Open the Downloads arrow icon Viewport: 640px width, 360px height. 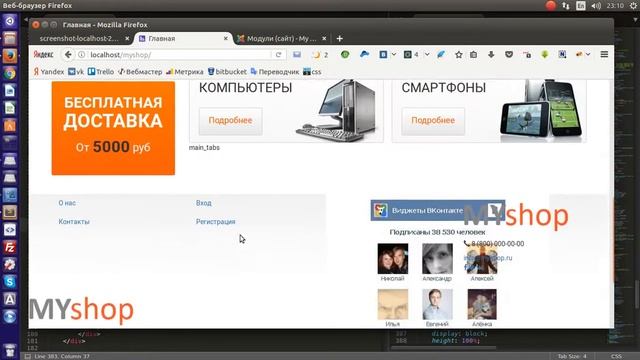491,54
